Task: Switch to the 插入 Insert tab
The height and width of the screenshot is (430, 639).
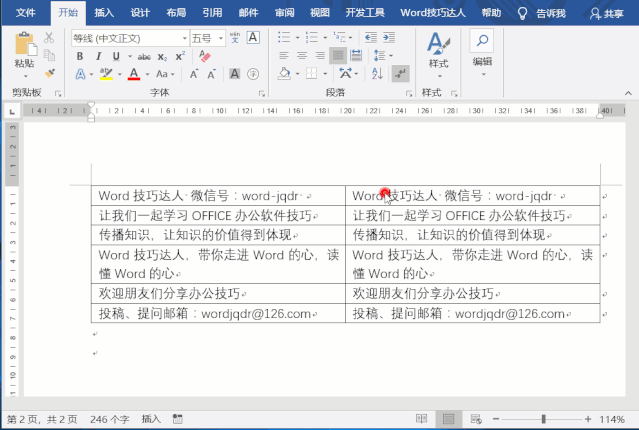Action: click(x=104, y=13)
